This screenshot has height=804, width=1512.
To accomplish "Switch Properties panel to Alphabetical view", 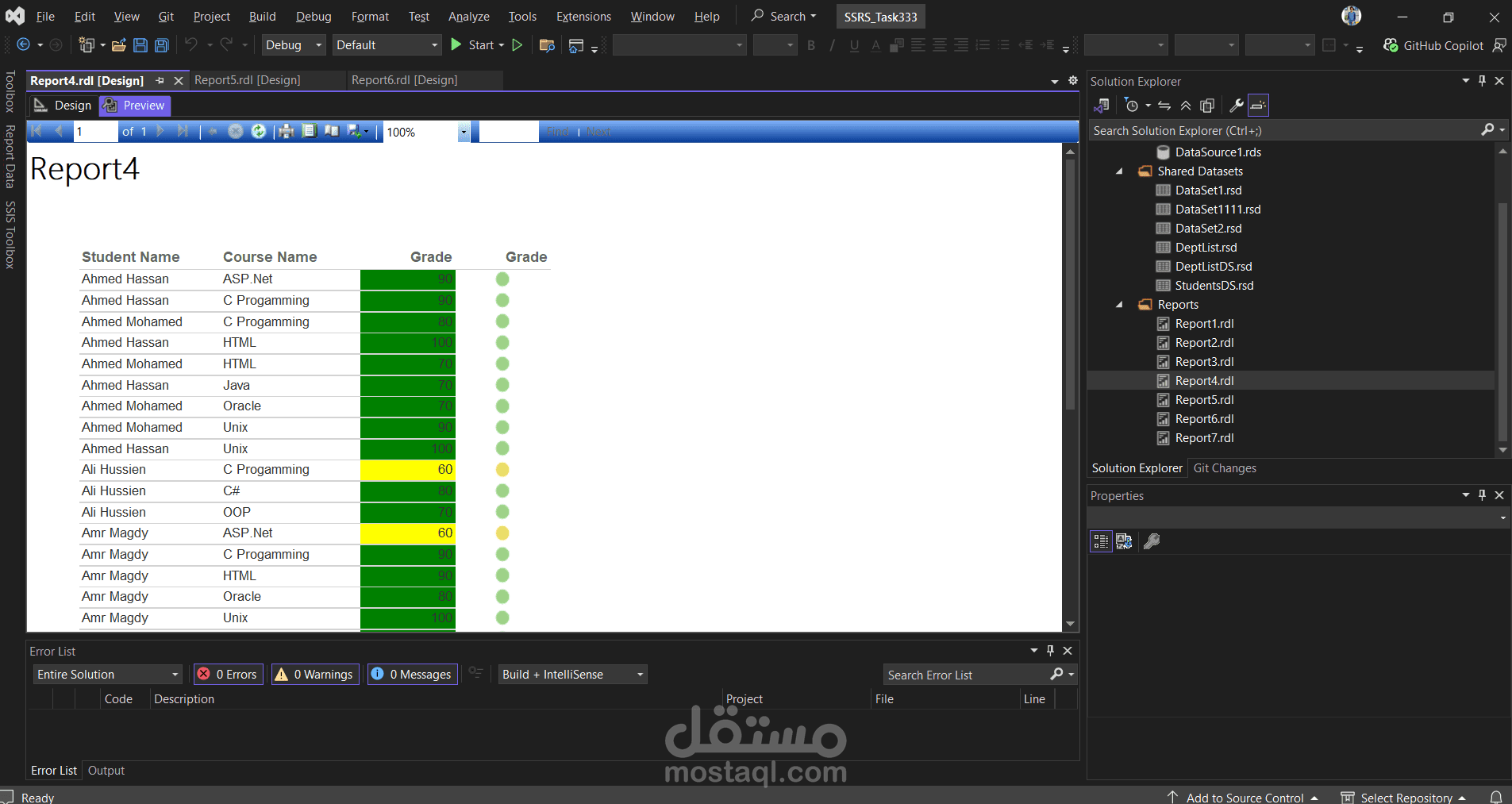I will click(1124, 541).
